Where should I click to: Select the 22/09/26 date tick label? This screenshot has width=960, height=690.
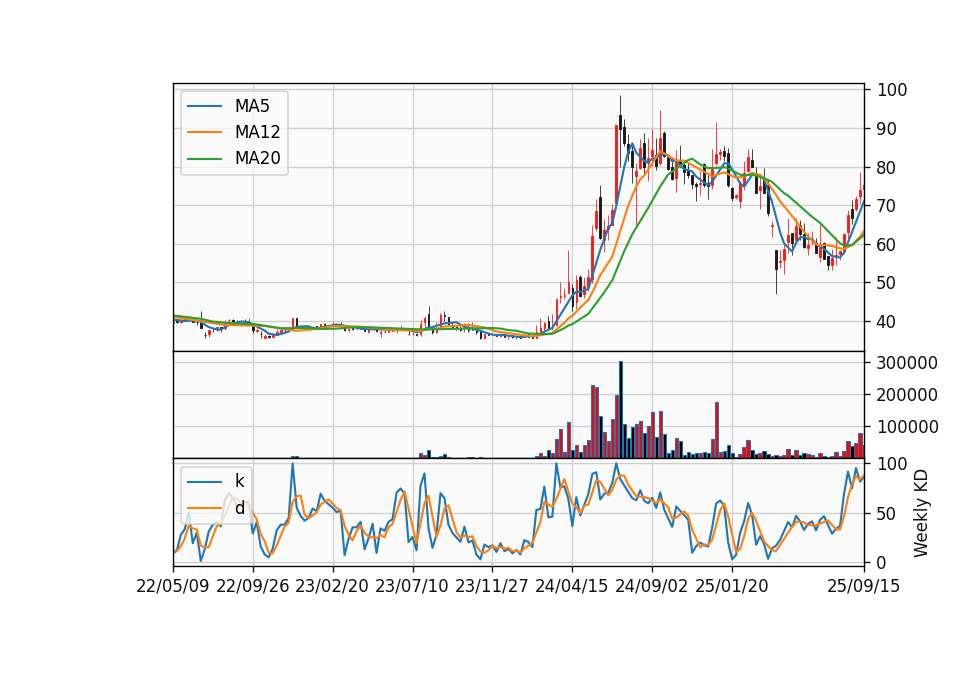tap(253, 586)
